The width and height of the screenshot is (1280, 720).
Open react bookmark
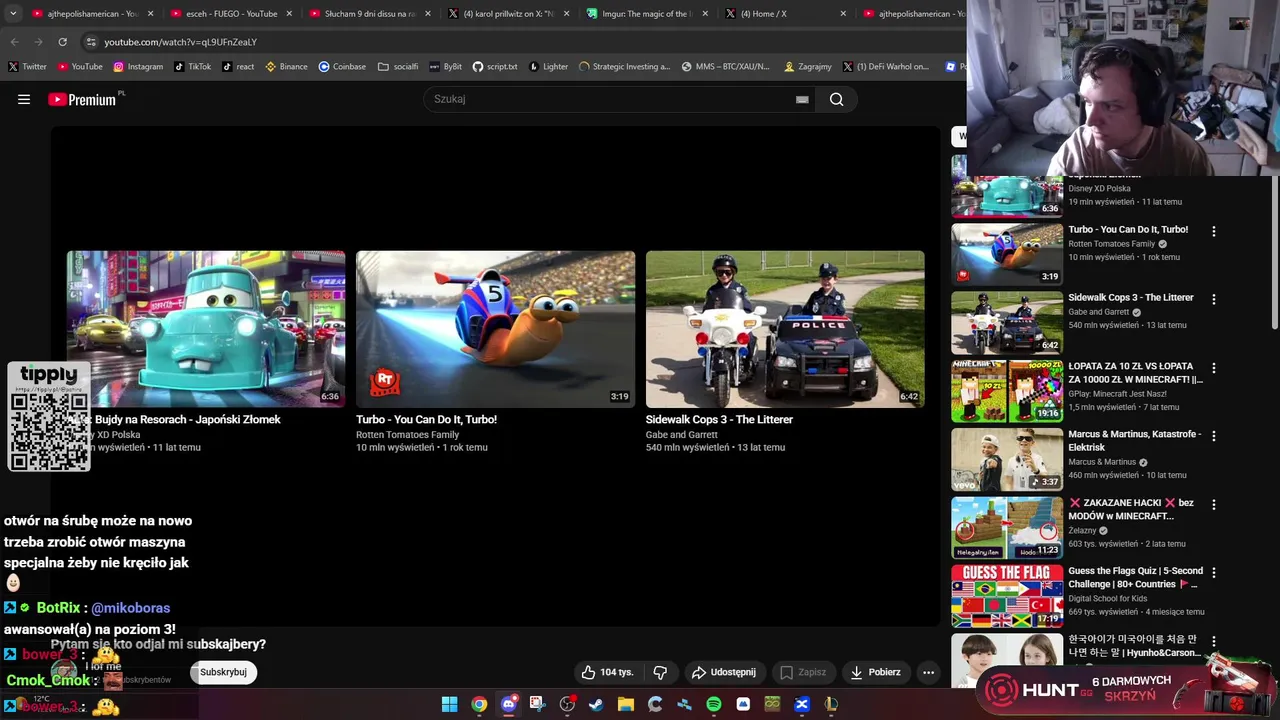pyautogui.click(x=238, y=67)
